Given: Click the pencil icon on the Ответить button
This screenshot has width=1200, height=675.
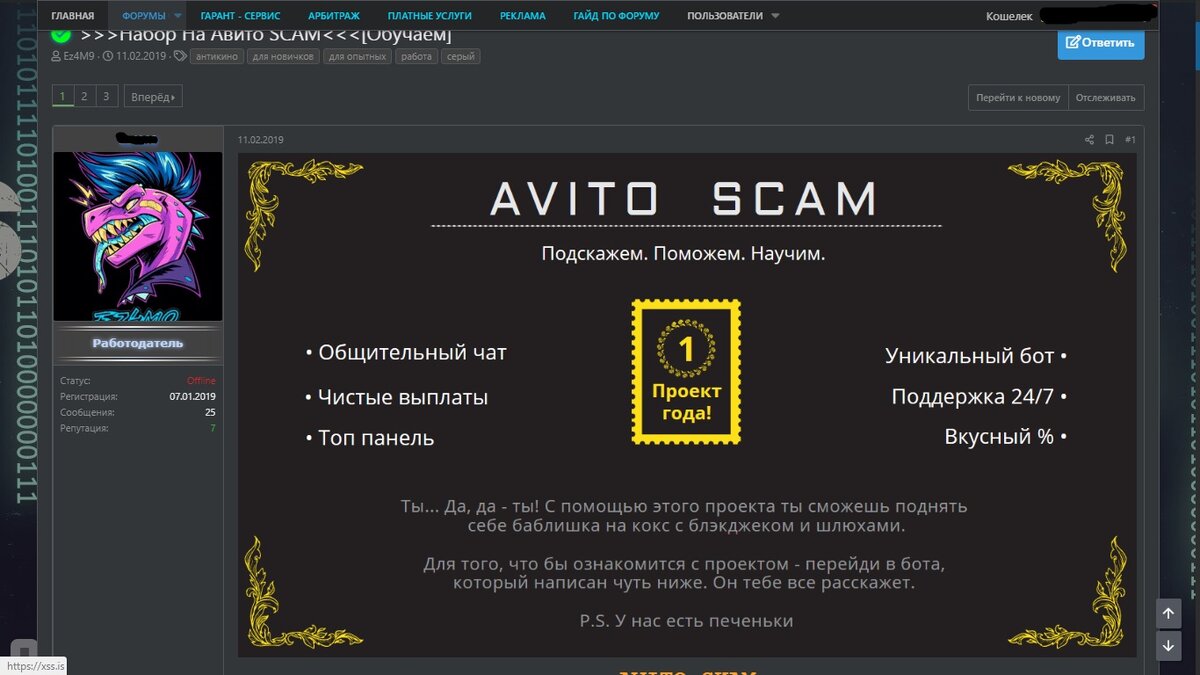Looking at the screenshot, I should (x=1073, y=43).
